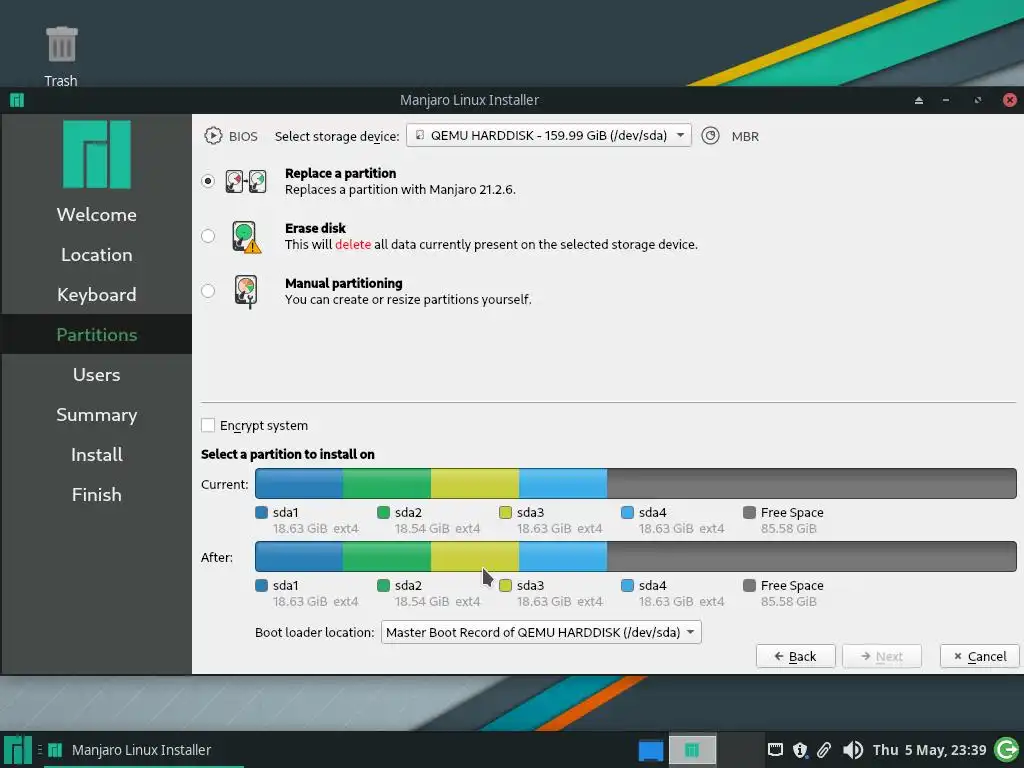
Task: Go to the Partitions step in the sidebar
Action: point(97,334)
